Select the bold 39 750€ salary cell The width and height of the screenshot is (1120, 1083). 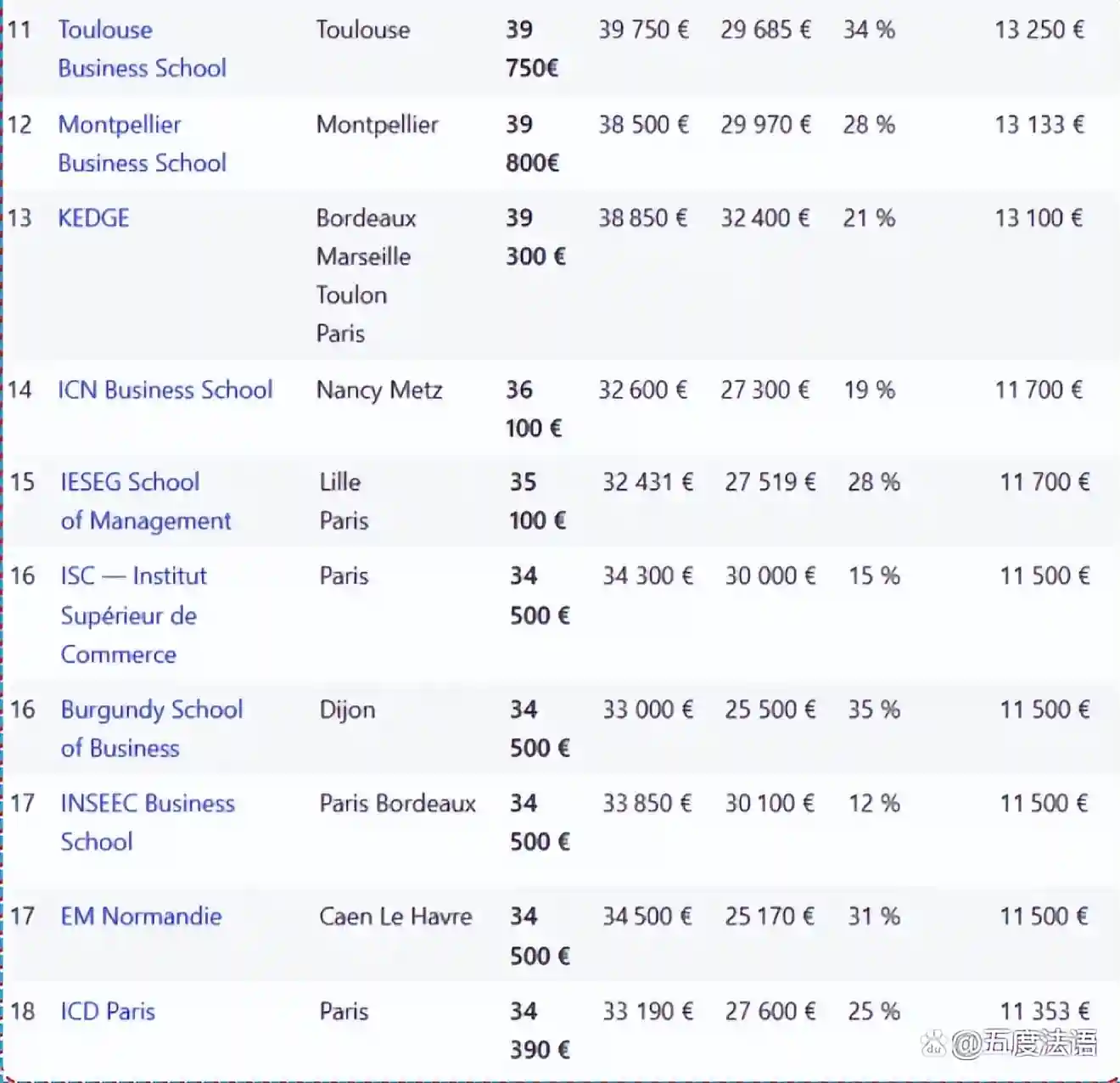(531, 48)
